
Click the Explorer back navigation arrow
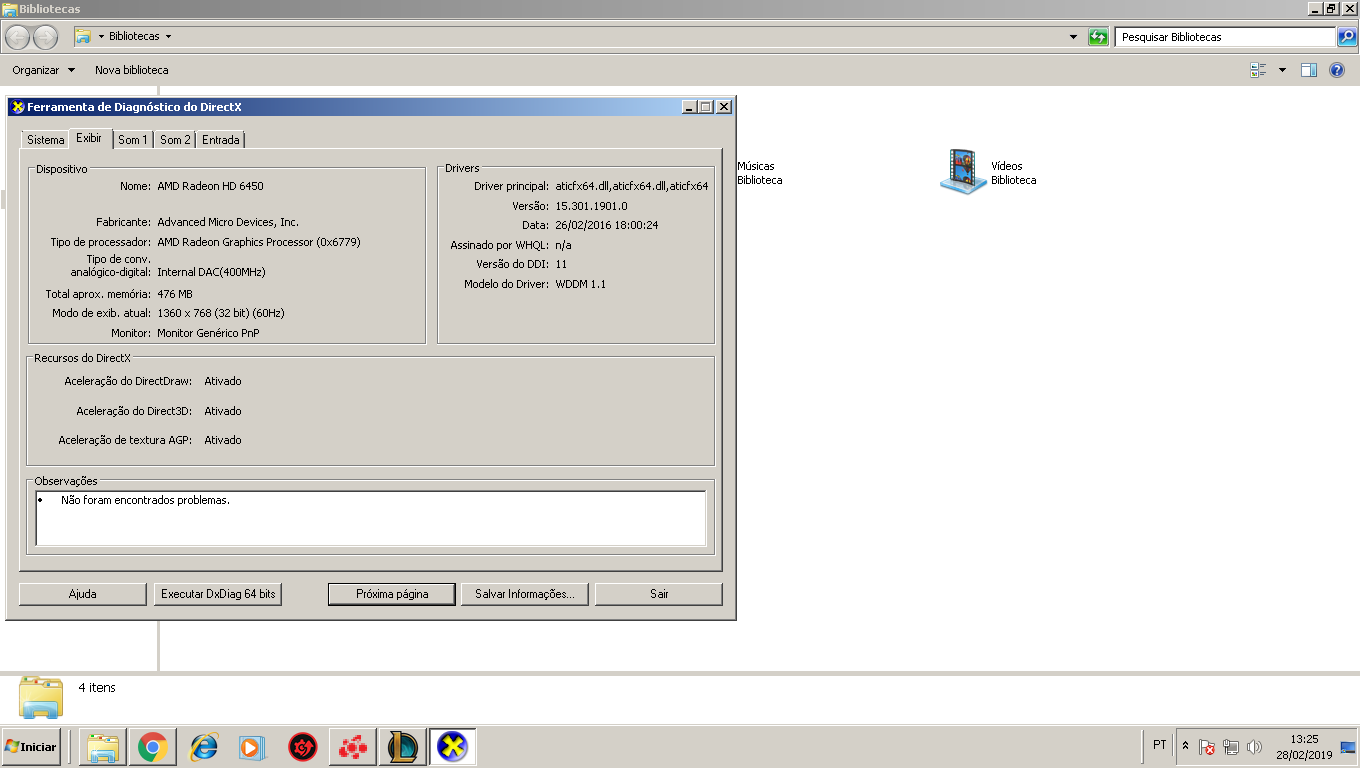point(17,37)
